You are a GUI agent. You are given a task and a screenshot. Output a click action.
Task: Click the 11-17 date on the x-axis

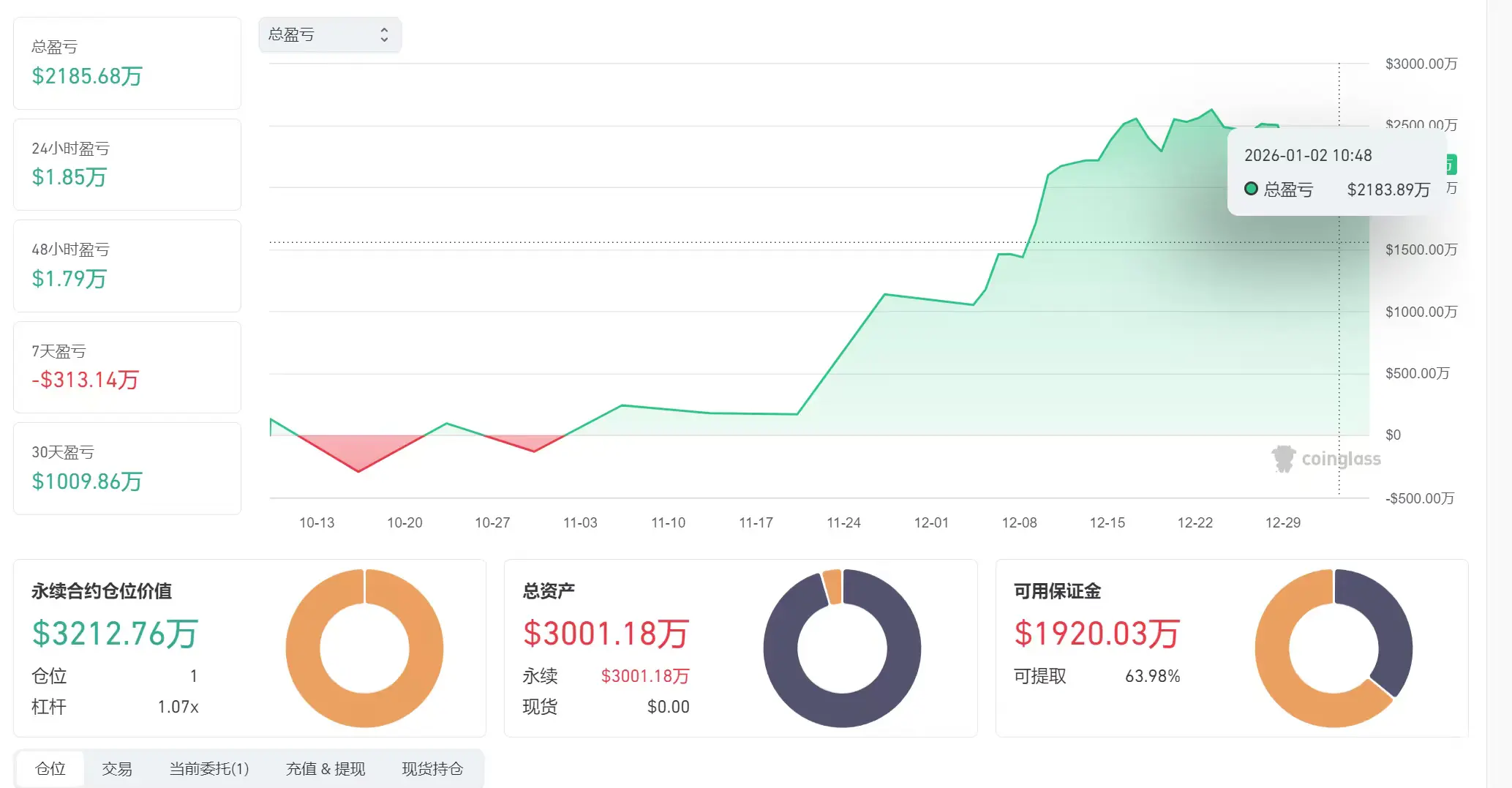tap(756, 522)
